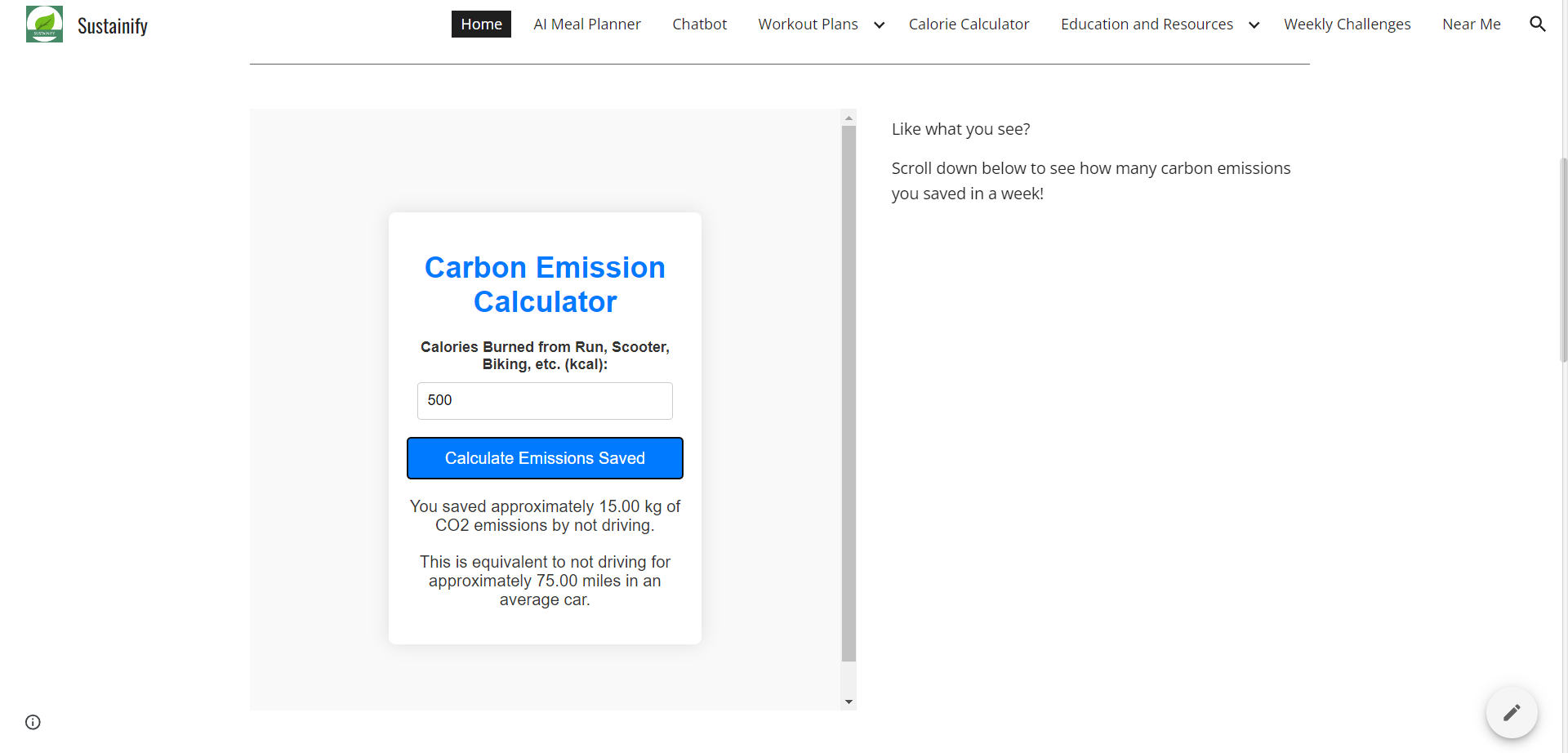Open the Workout Plans nav item

click(808, 25)
